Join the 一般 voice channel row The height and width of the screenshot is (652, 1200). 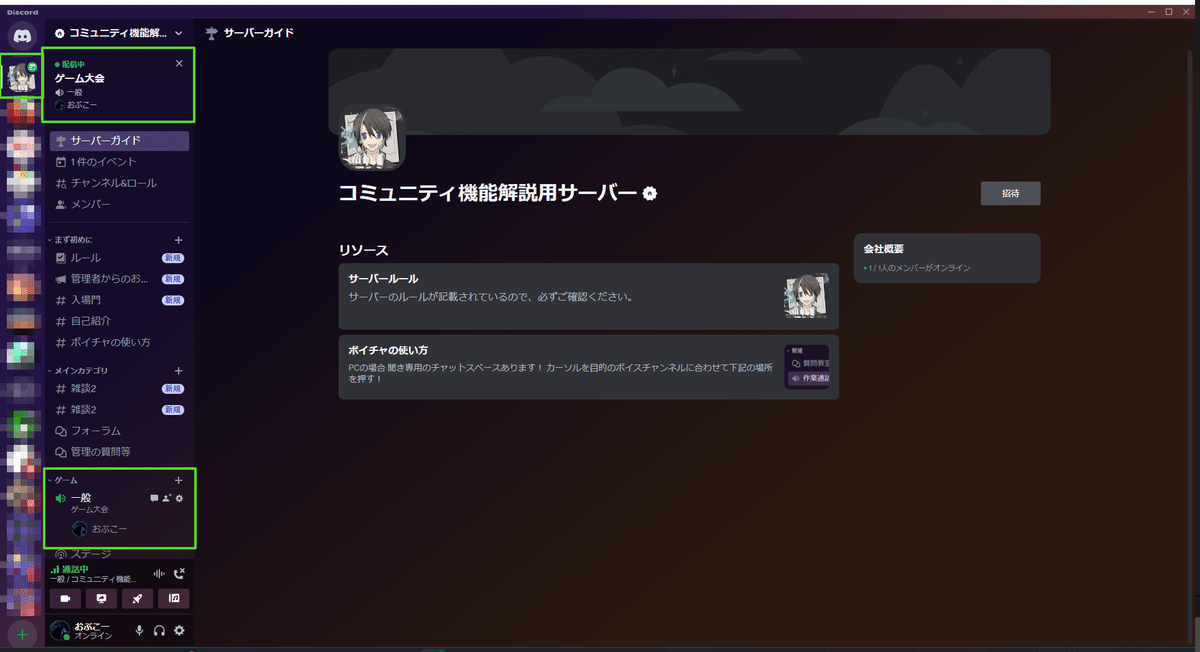click(x=119, y=502)
